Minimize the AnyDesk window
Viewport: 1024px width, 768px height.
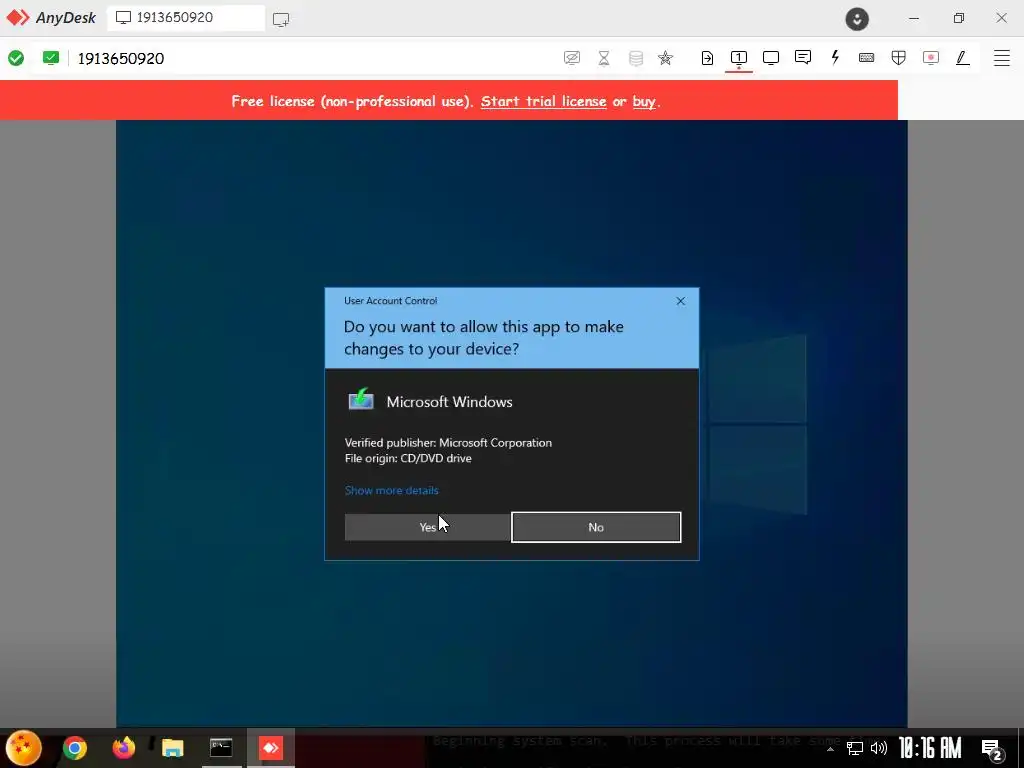click(x=914, y=18)
